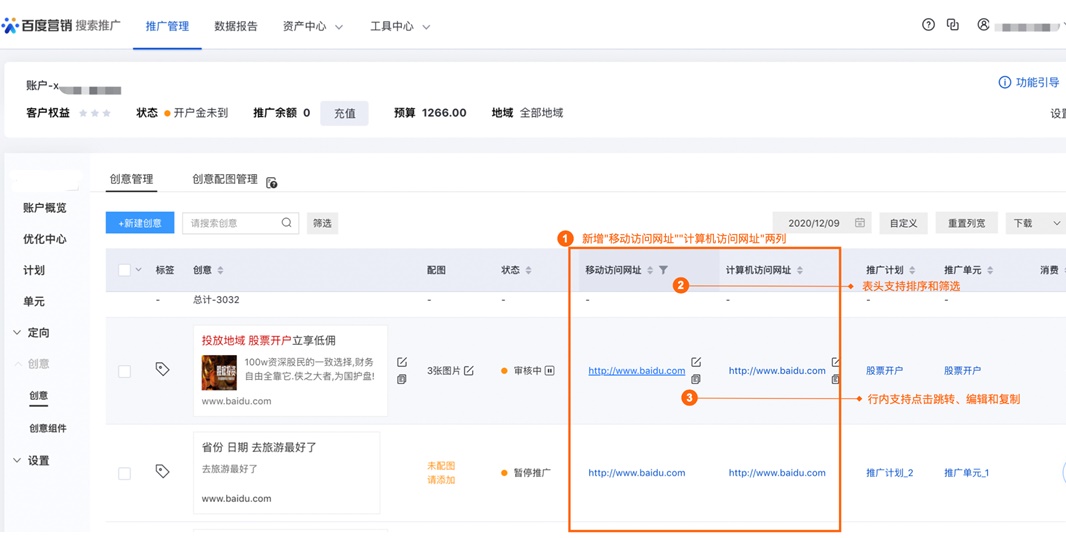1066x538 pixels.
Task: Click the 请搜索创意 search field
Action: (x=233, y=223)
